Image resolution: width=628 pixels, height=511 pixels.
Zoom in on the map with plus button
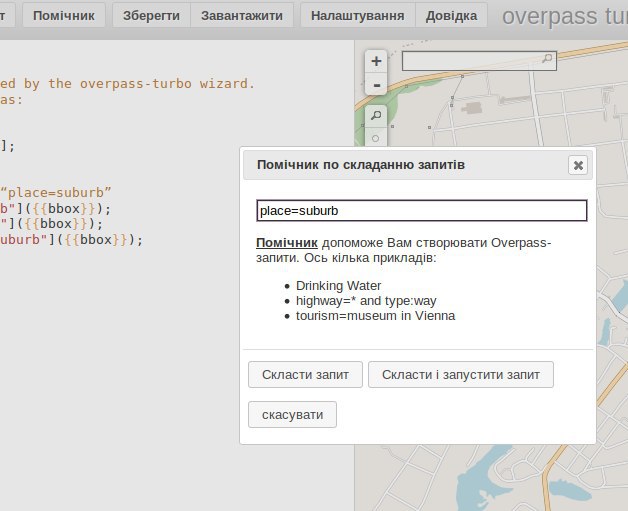[376, 61]
